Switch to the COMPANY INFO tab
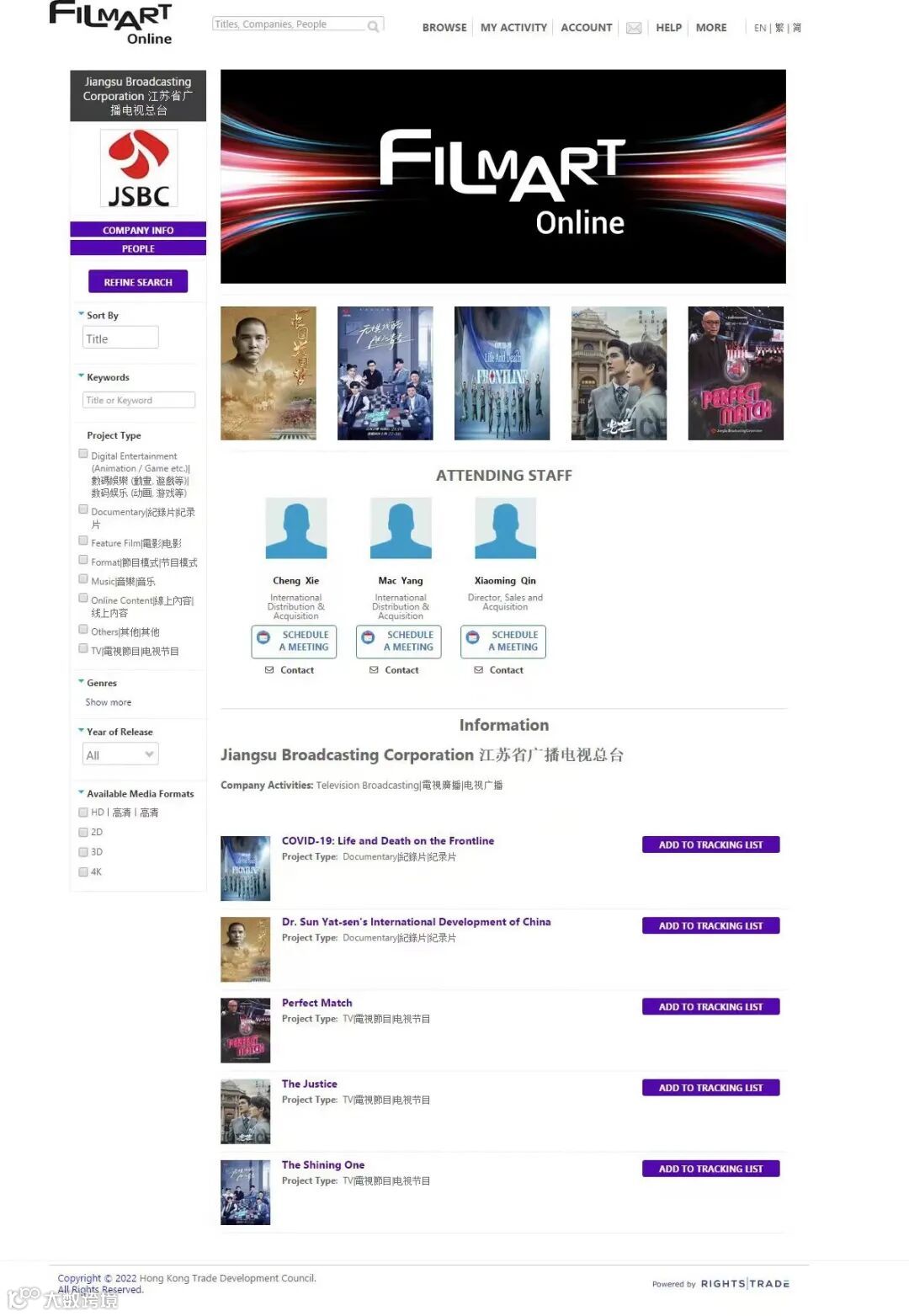 138,230
